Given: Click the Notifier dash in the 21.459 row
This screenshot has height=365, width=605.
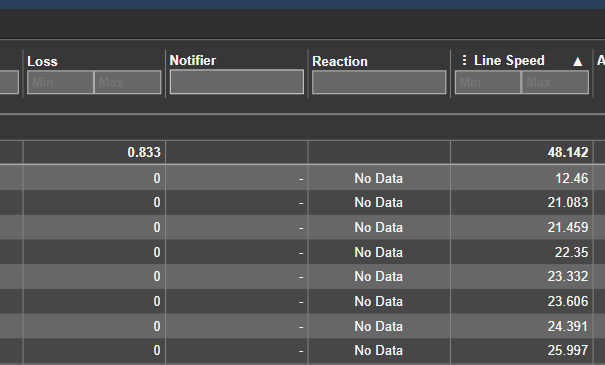Looking at the screenshot, I should tap(301, 228).
